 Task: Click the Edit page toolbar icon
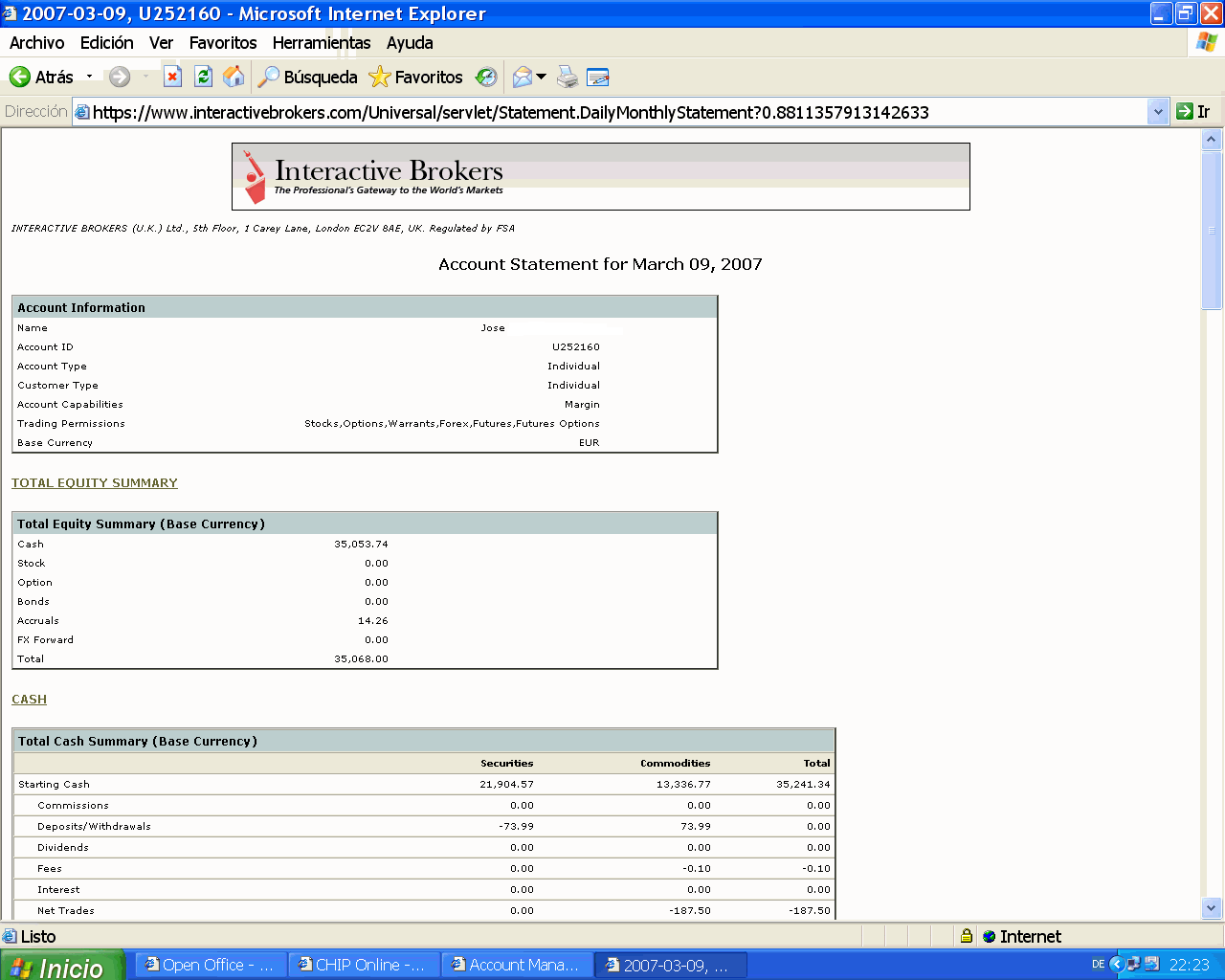tap(598, 77)
